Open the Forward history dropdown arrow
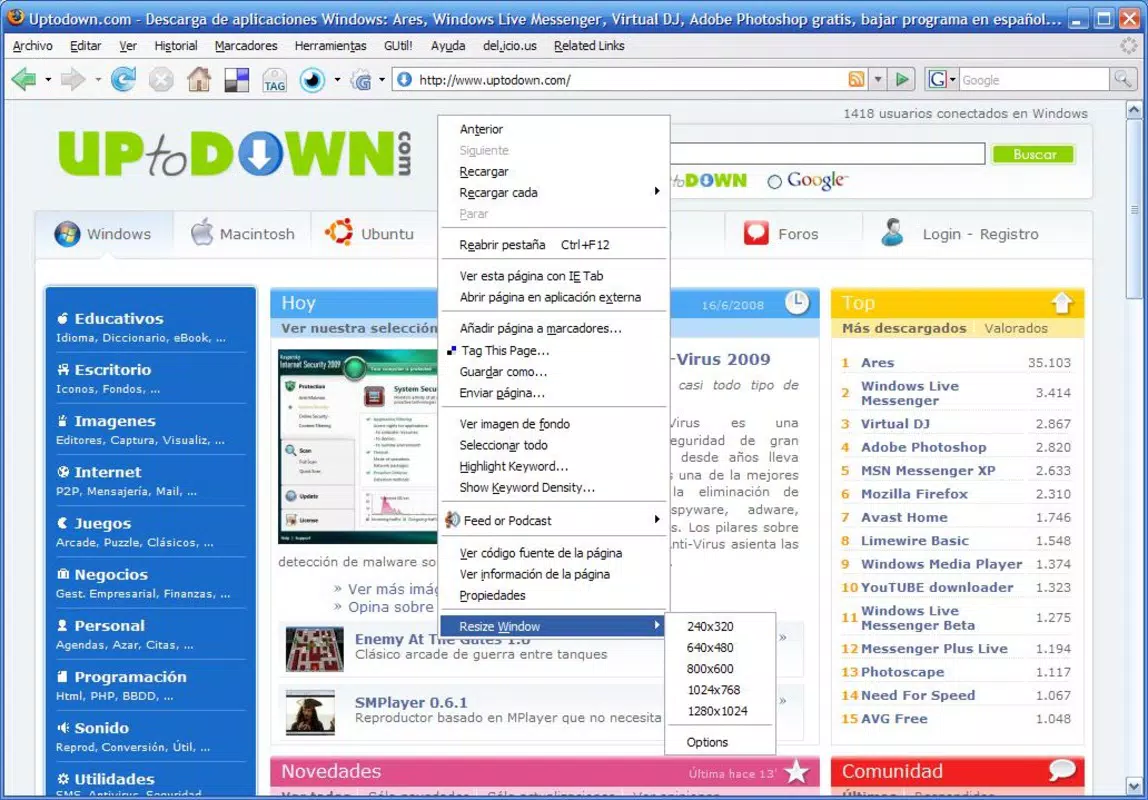The width and height of the screenshot is (1148, 800). 97,79
